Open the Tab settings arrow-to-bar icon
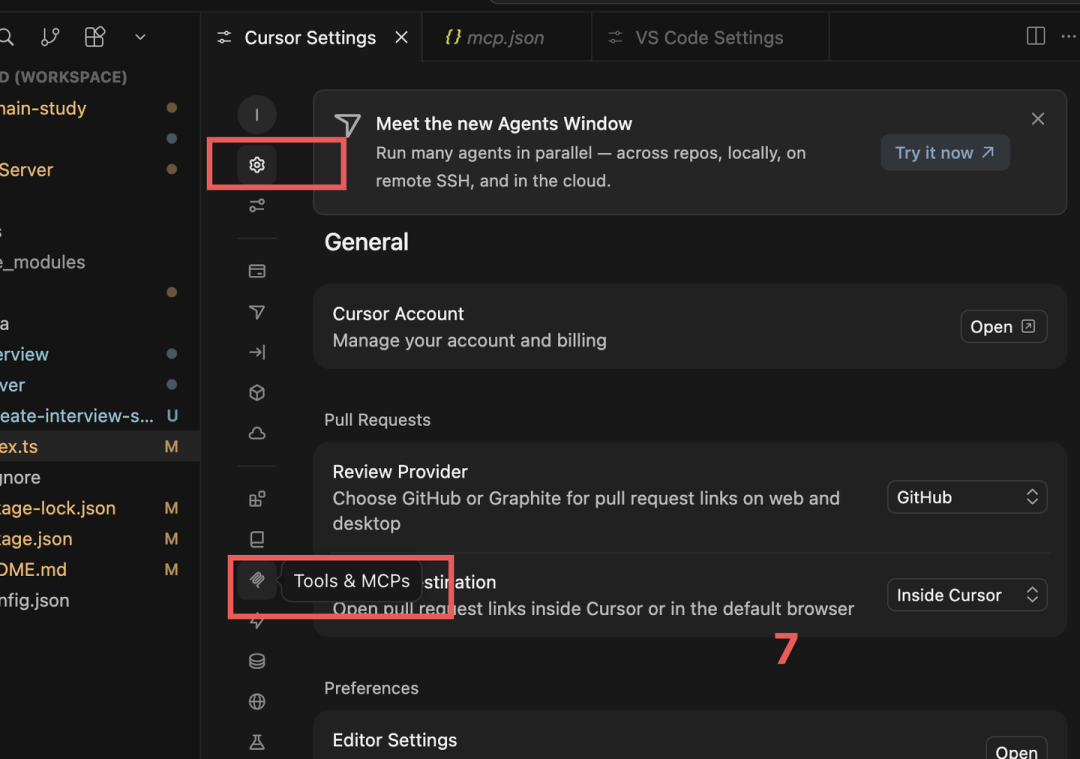 (x=257, y=352)
